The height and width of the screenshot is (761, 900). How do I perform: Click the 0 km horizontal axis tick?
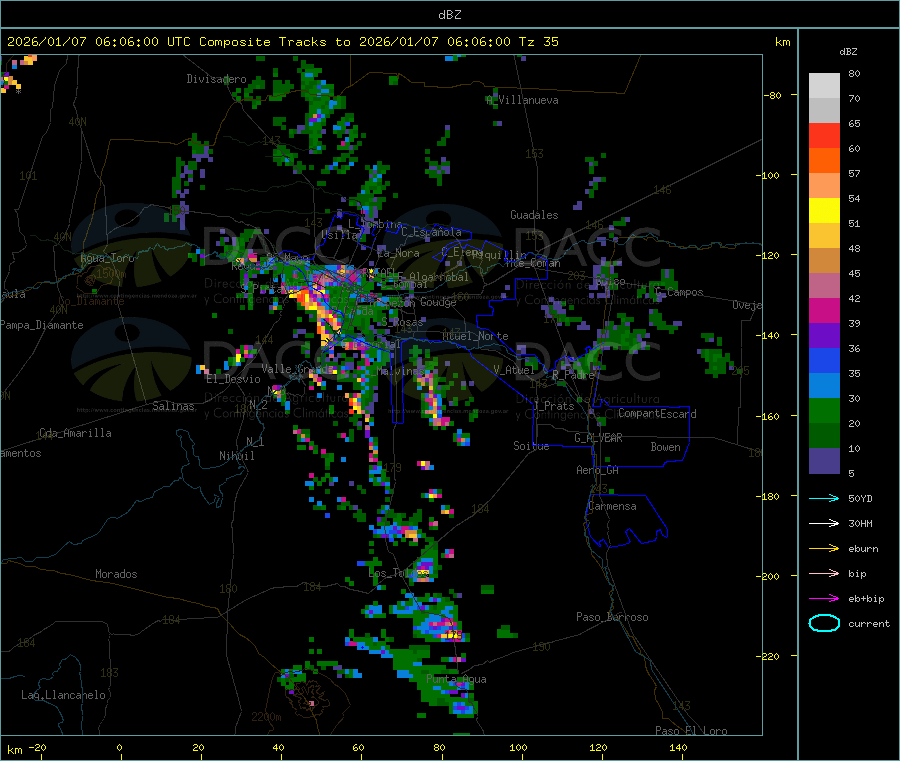click(x=119, y=747)
